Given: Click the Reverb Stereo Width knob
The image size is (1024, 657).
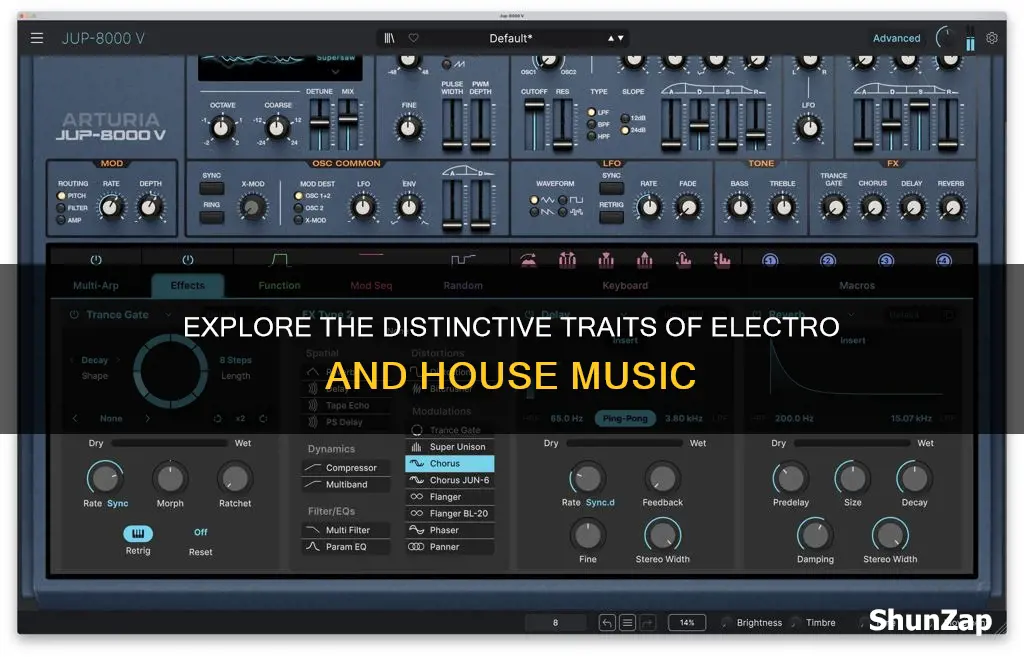Looking at the screenshot, I should pyautogui.click(x=889, y=536).
